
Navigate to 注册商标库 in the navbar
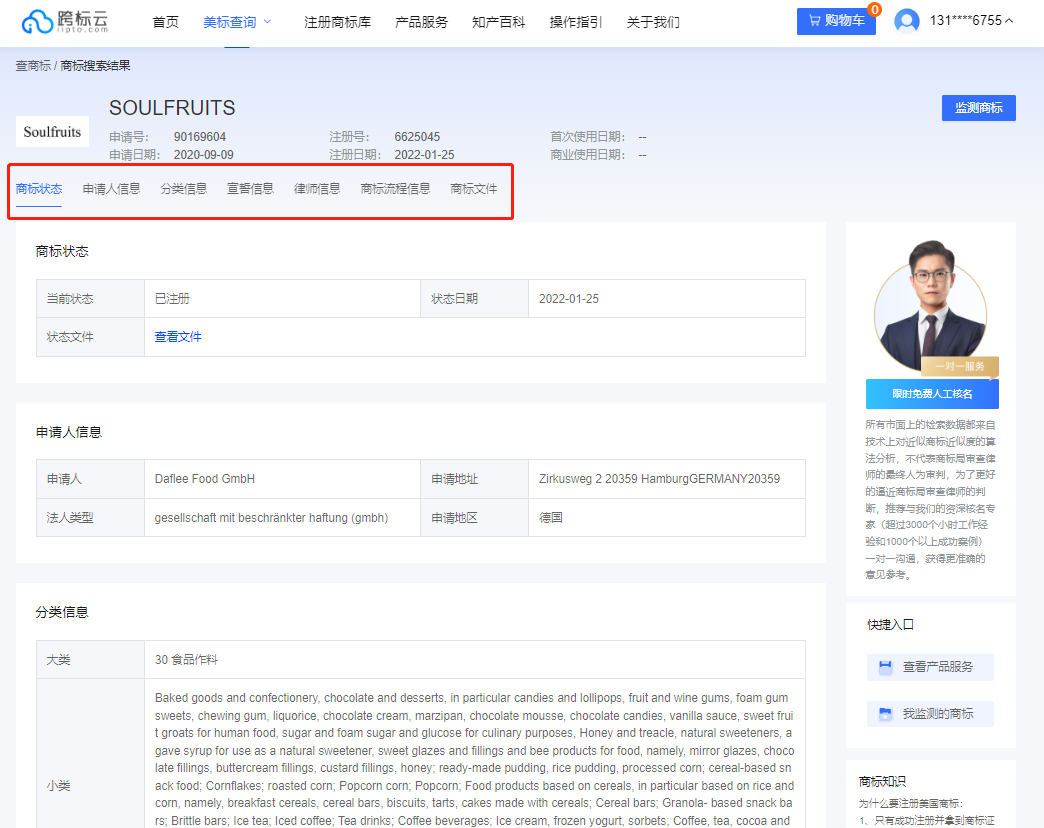tap(337, 20)
